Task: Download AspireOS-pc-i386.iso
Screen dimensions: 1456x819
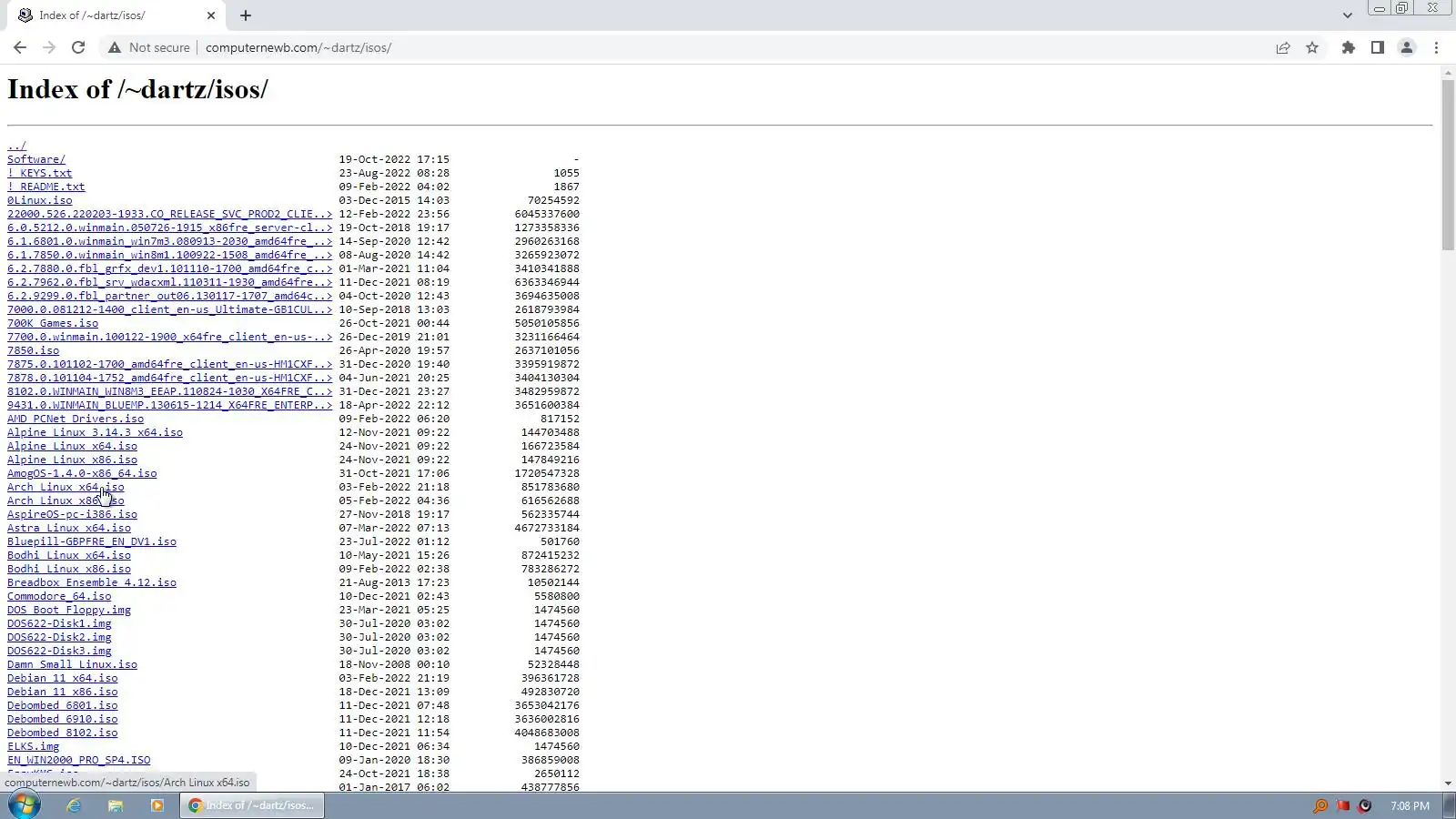Action: point(72,514)
